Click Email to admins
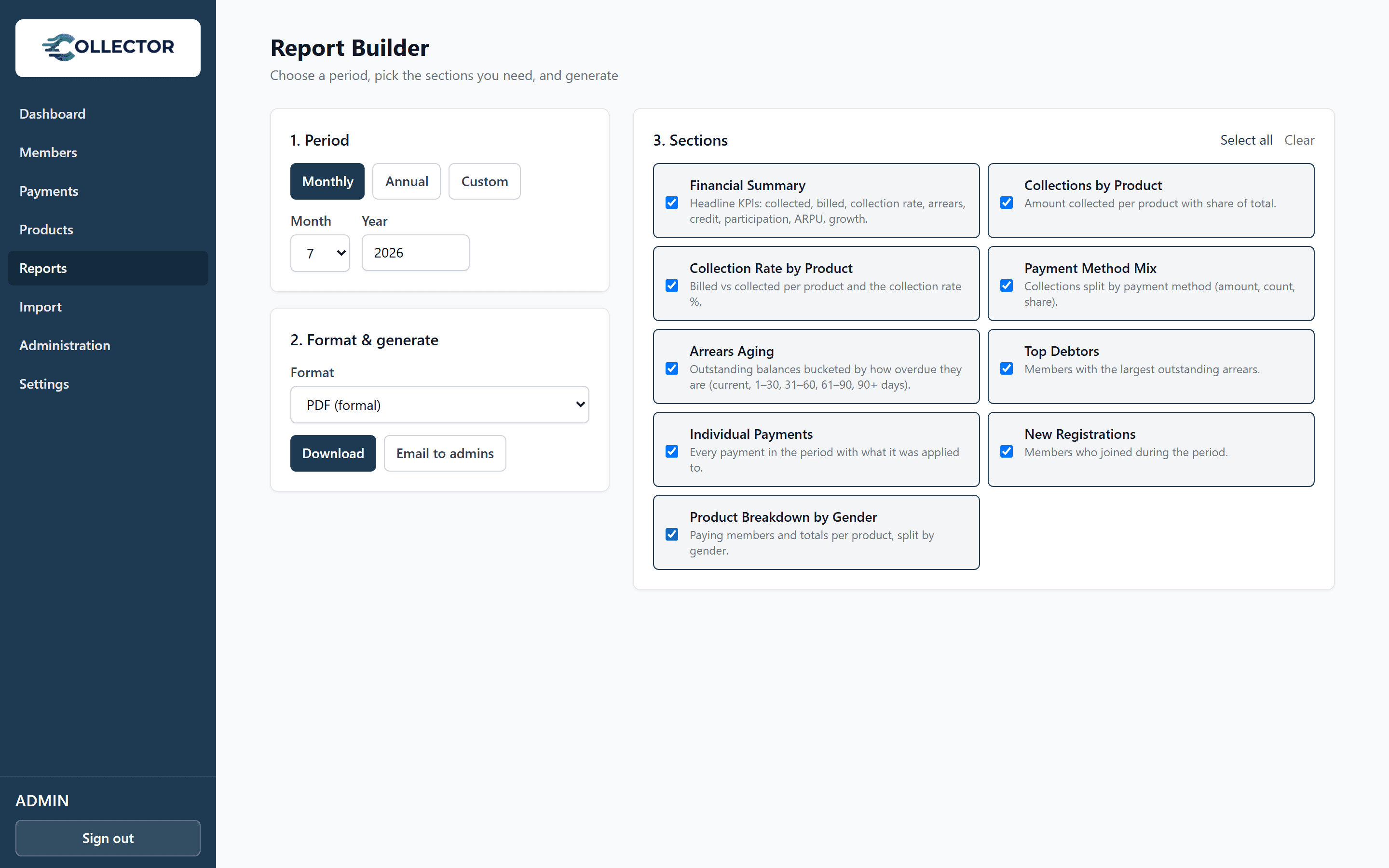The width and height of the screenshot is (1389, 868). [x=445, y=453]
